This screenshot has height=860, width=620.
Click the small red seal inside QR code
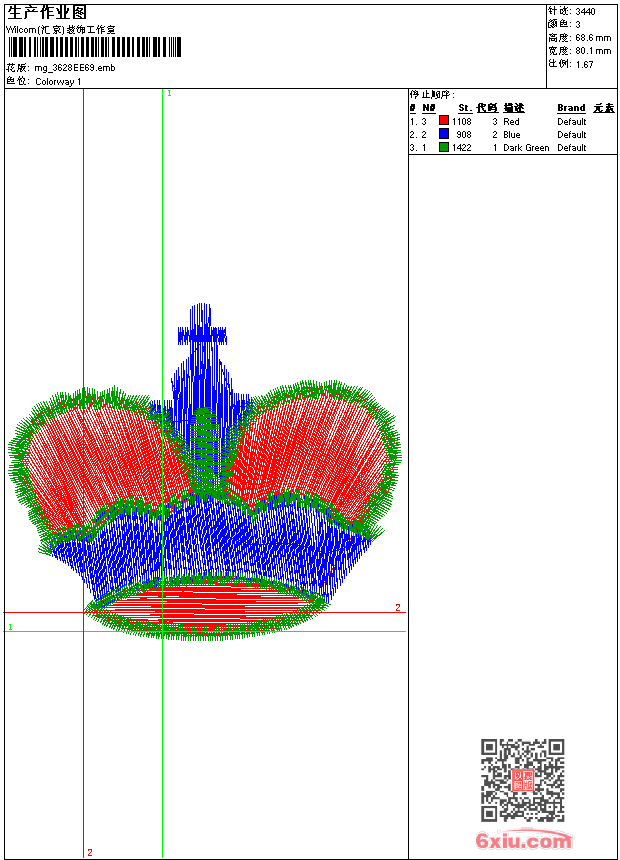coord(522,780)
